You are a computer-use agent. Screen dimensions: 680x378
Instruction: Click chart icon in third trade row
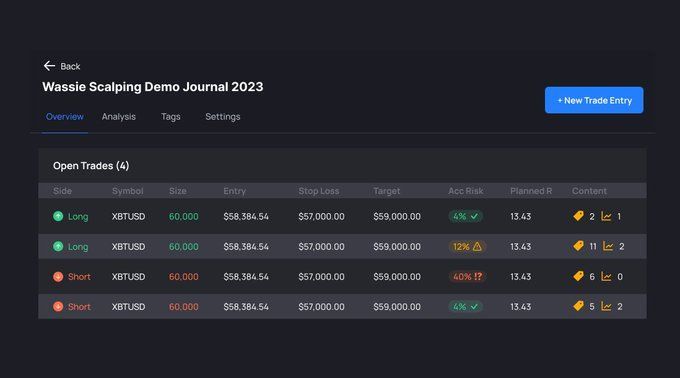(x=606, y=277)
